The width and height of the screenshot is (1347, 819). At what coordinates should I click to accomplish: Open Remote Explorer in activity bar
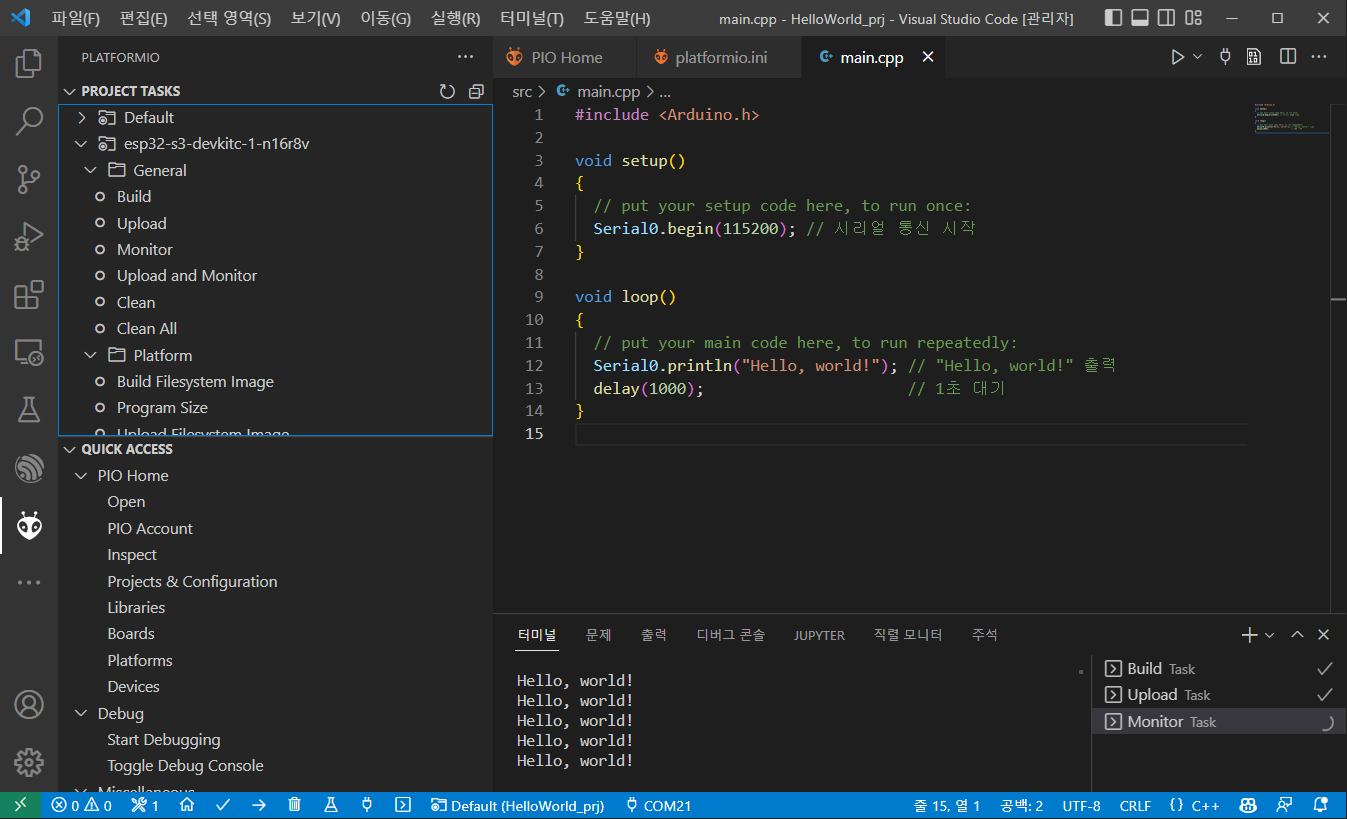(x=29, y=352)
